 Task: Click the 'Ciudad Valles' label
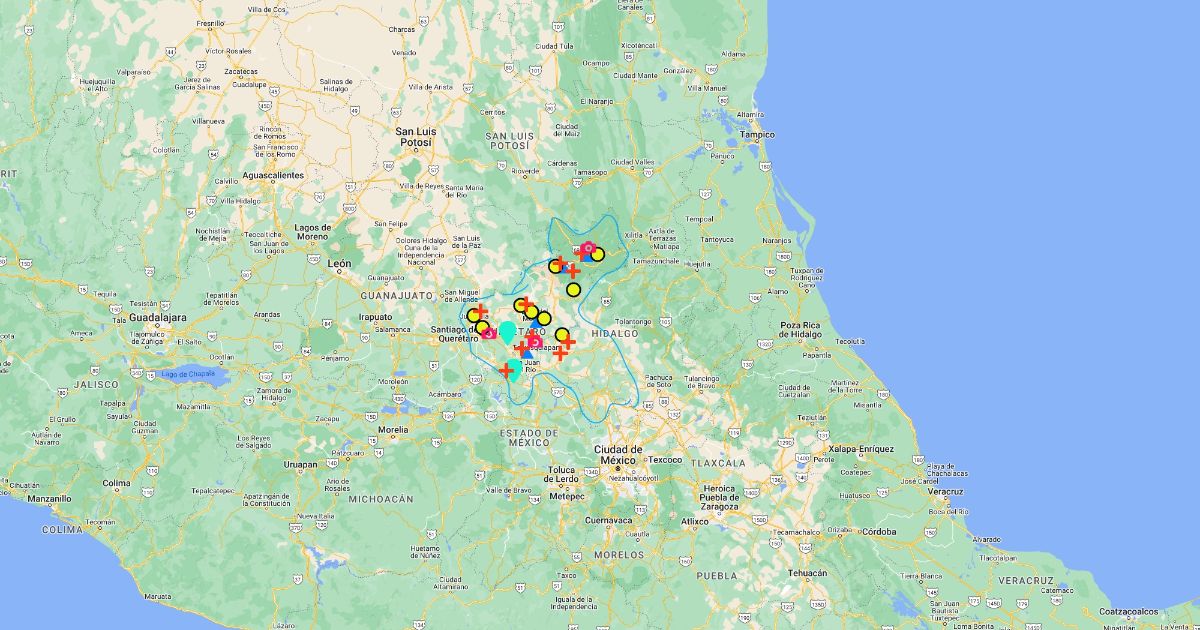coord(632,161)
